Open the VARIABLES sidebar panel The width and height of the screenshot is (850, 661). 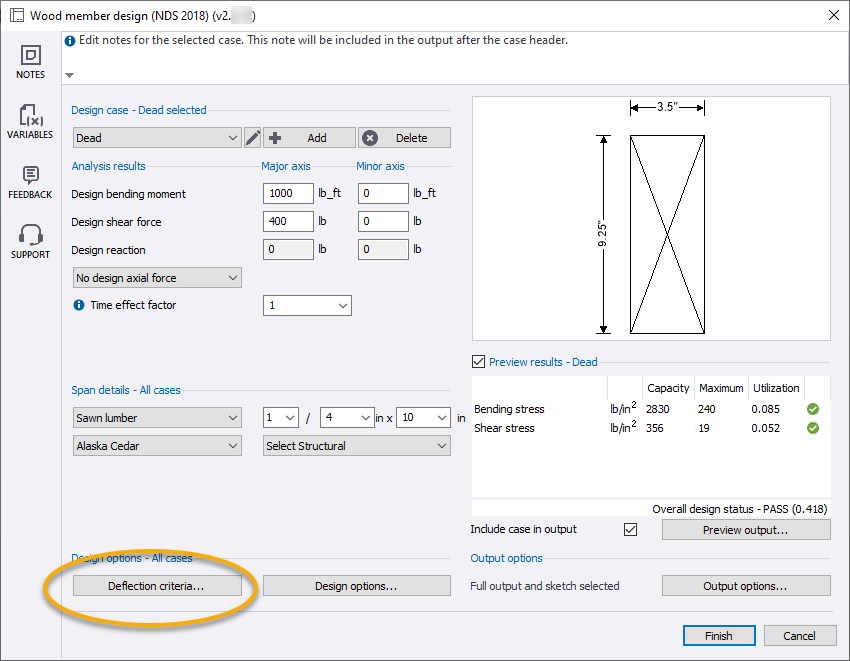pos(30,121)
